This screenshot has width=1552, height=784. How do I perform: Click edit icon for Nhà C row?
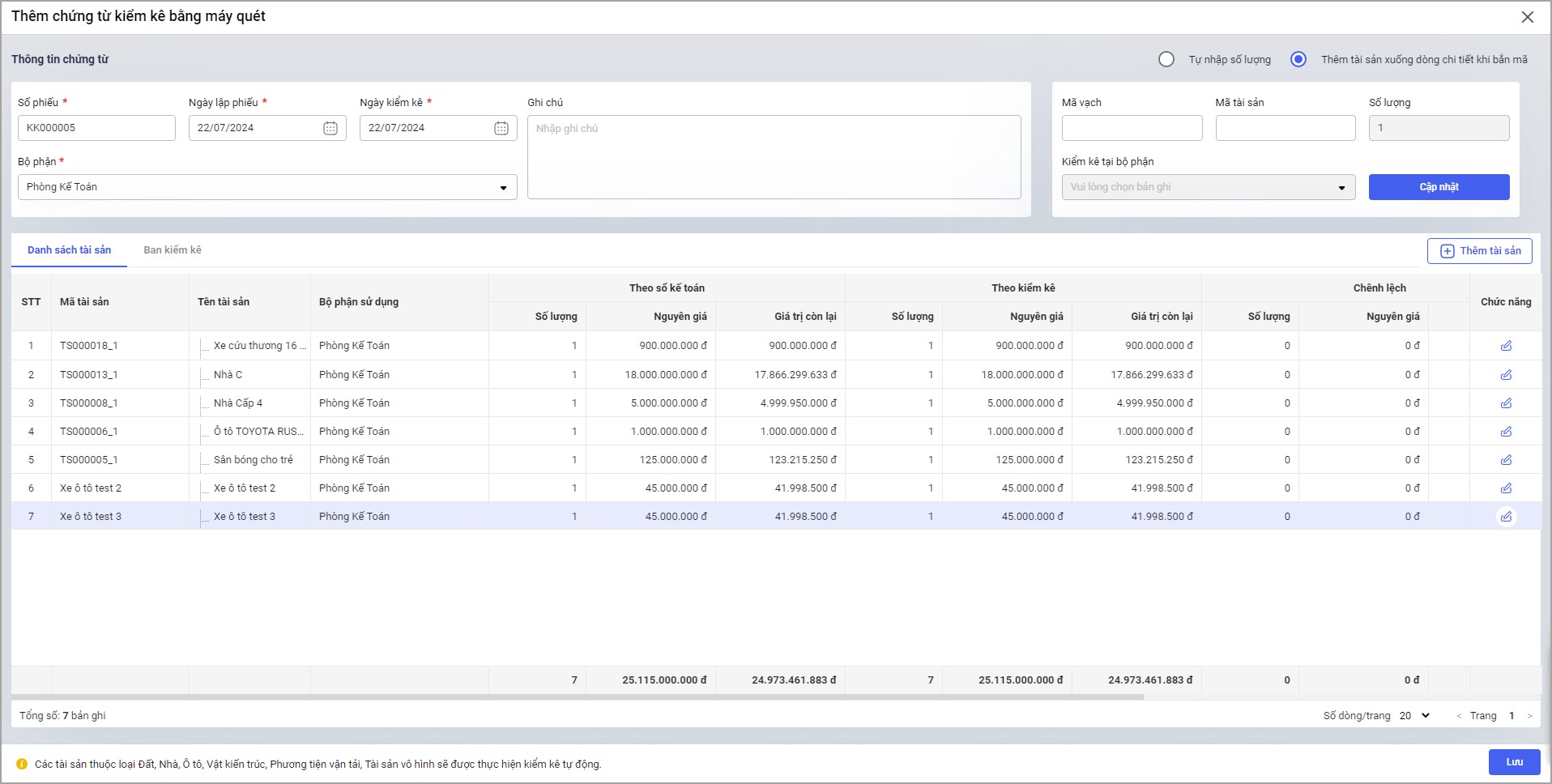(1506, 375)
